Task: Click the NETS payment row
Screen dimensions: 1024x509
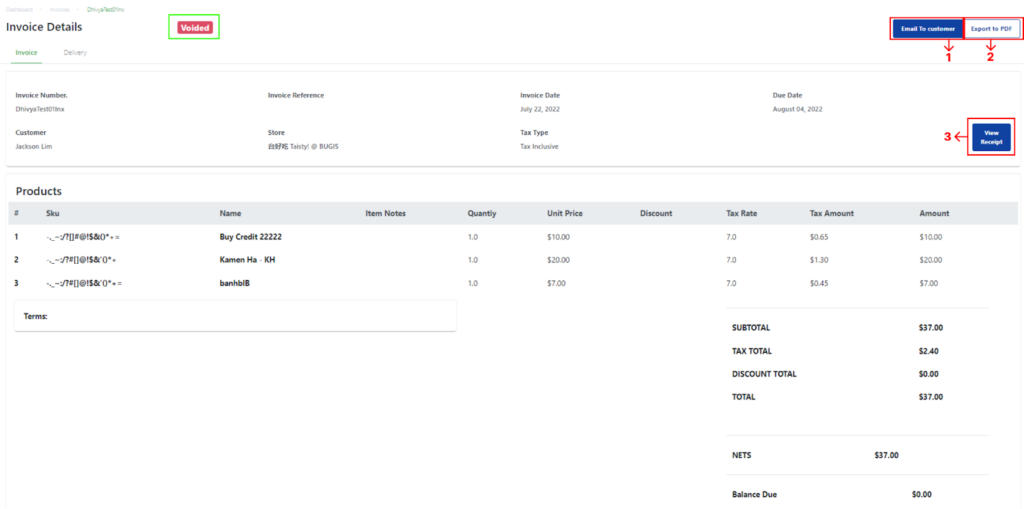Action: pos(857,455)
